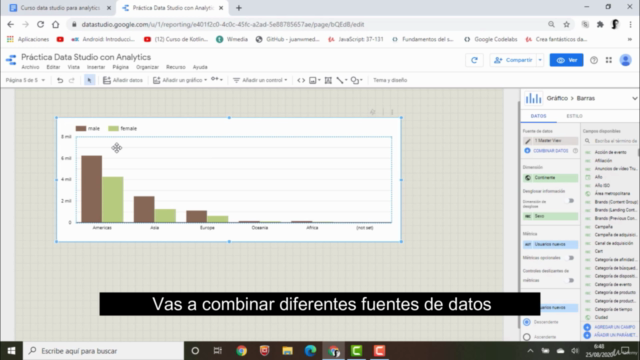Open the Editar menu
This screenshot has width=640, height=360.
tap(53, 67)
